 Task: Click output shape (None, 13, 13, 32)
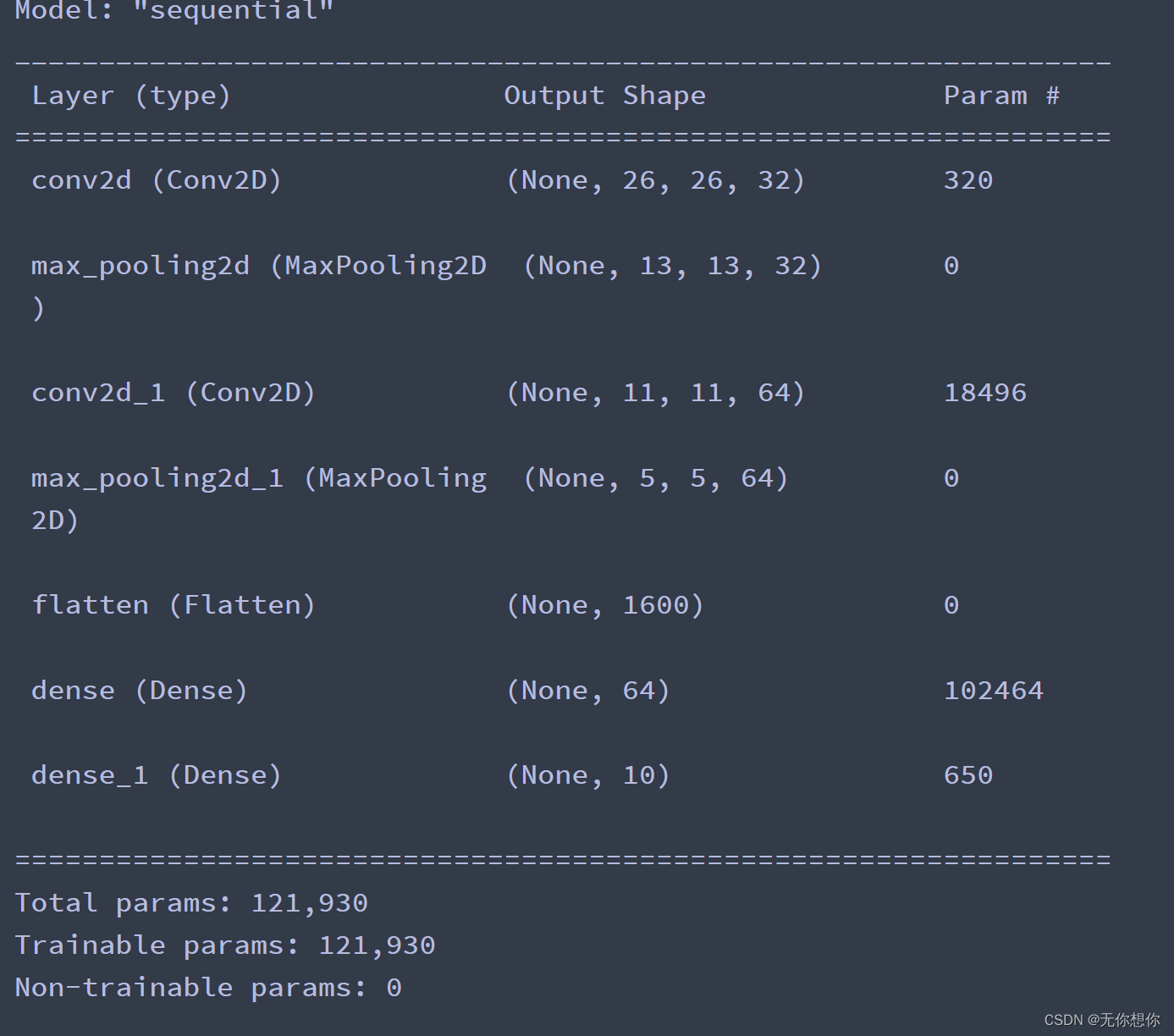(672, 266)
